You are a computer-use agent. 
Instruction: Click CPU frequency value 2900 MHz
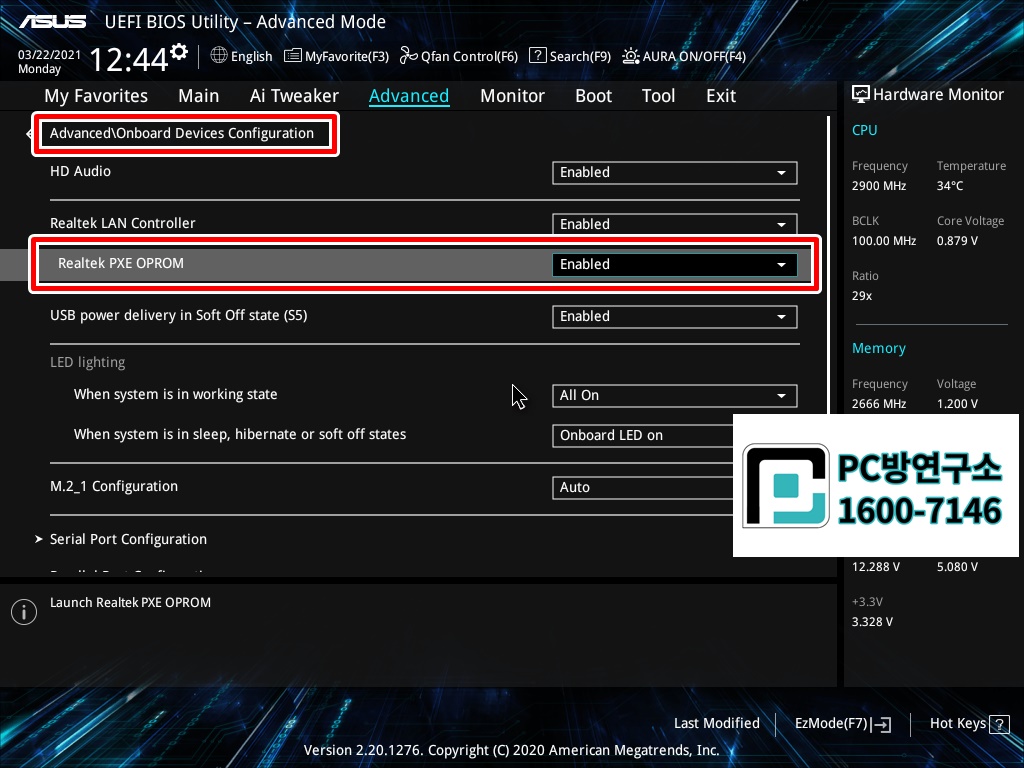tap(878, 186)
